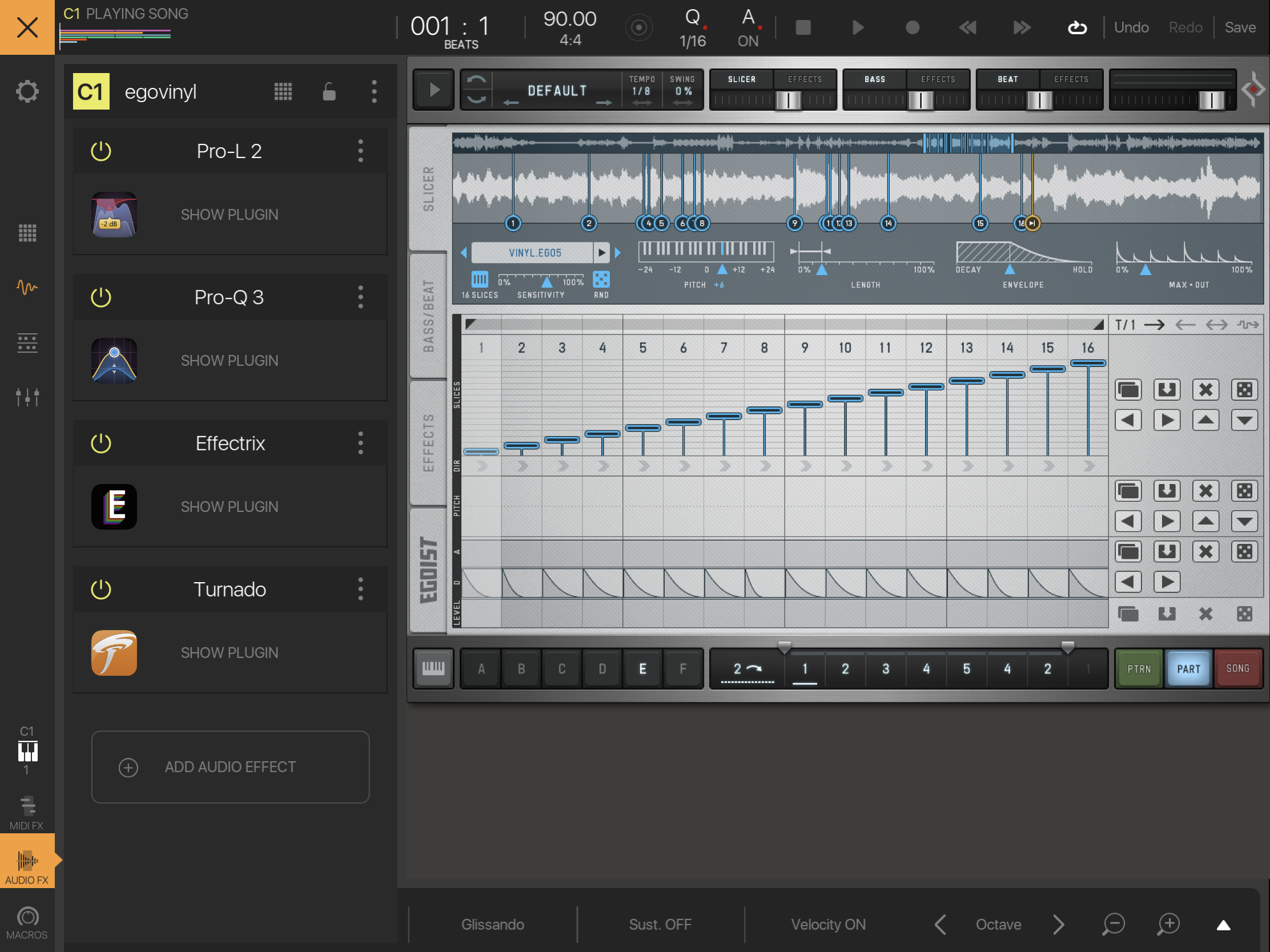This screenshot has width=1270, height=952.
Task: Click the metronome circle icon
Action: coord(639,27)
